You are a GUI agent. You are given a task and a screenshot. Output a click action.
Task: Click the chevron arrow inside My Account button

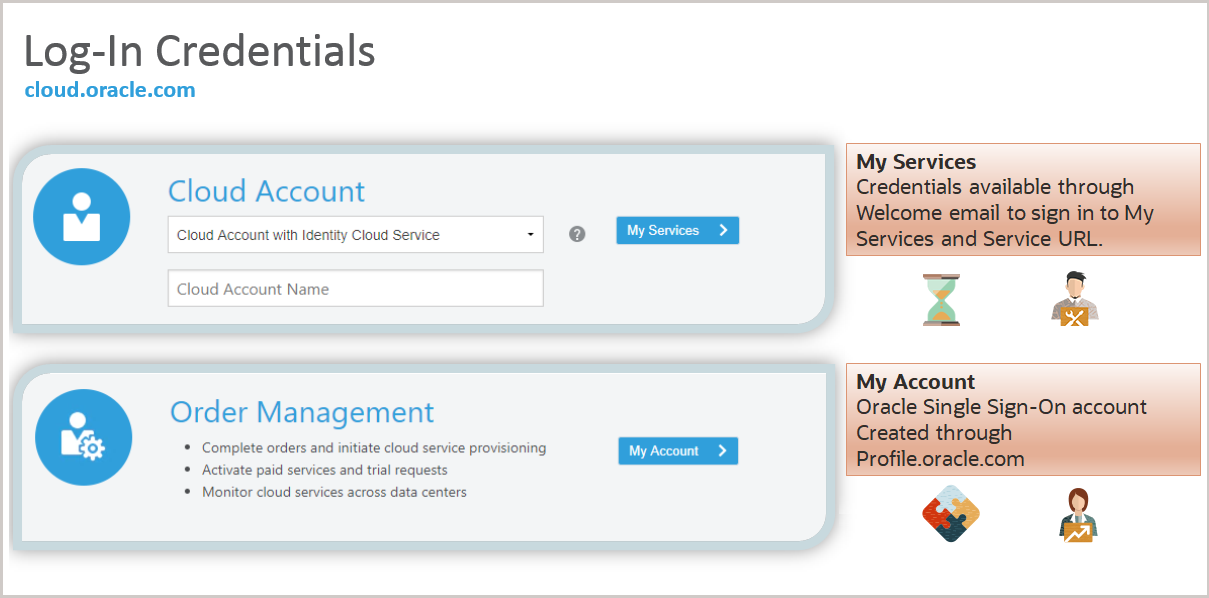(x=724, y=451)
